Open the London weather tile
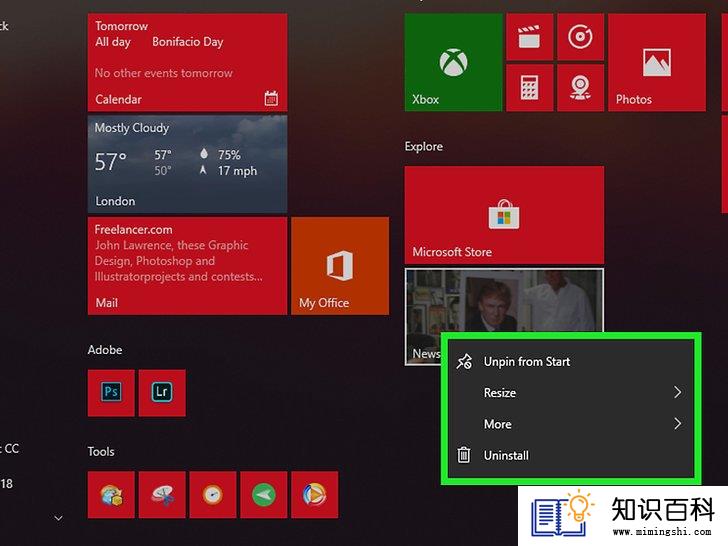The image size is (728, 546). (x=188, y=164)
